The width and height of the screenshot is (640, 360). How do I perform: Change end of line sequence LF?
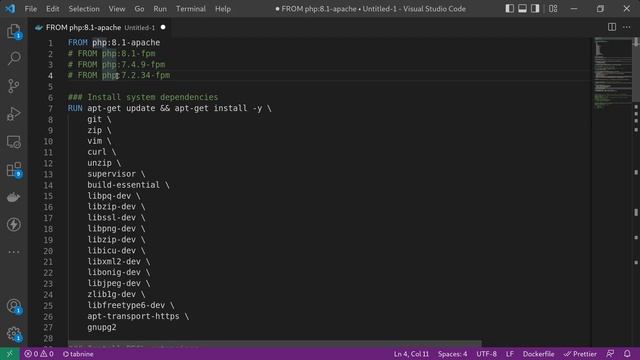[509, 354]
